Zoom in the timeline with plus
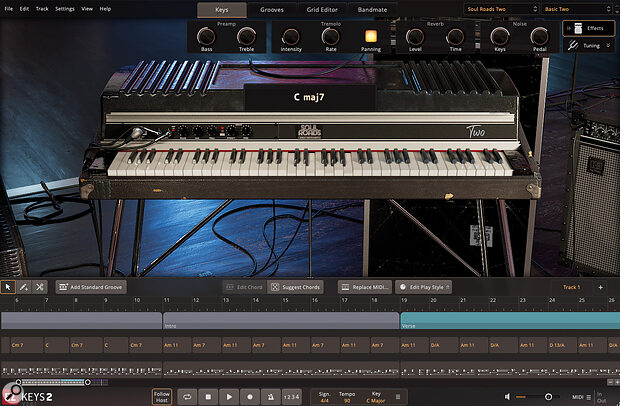 617,382
